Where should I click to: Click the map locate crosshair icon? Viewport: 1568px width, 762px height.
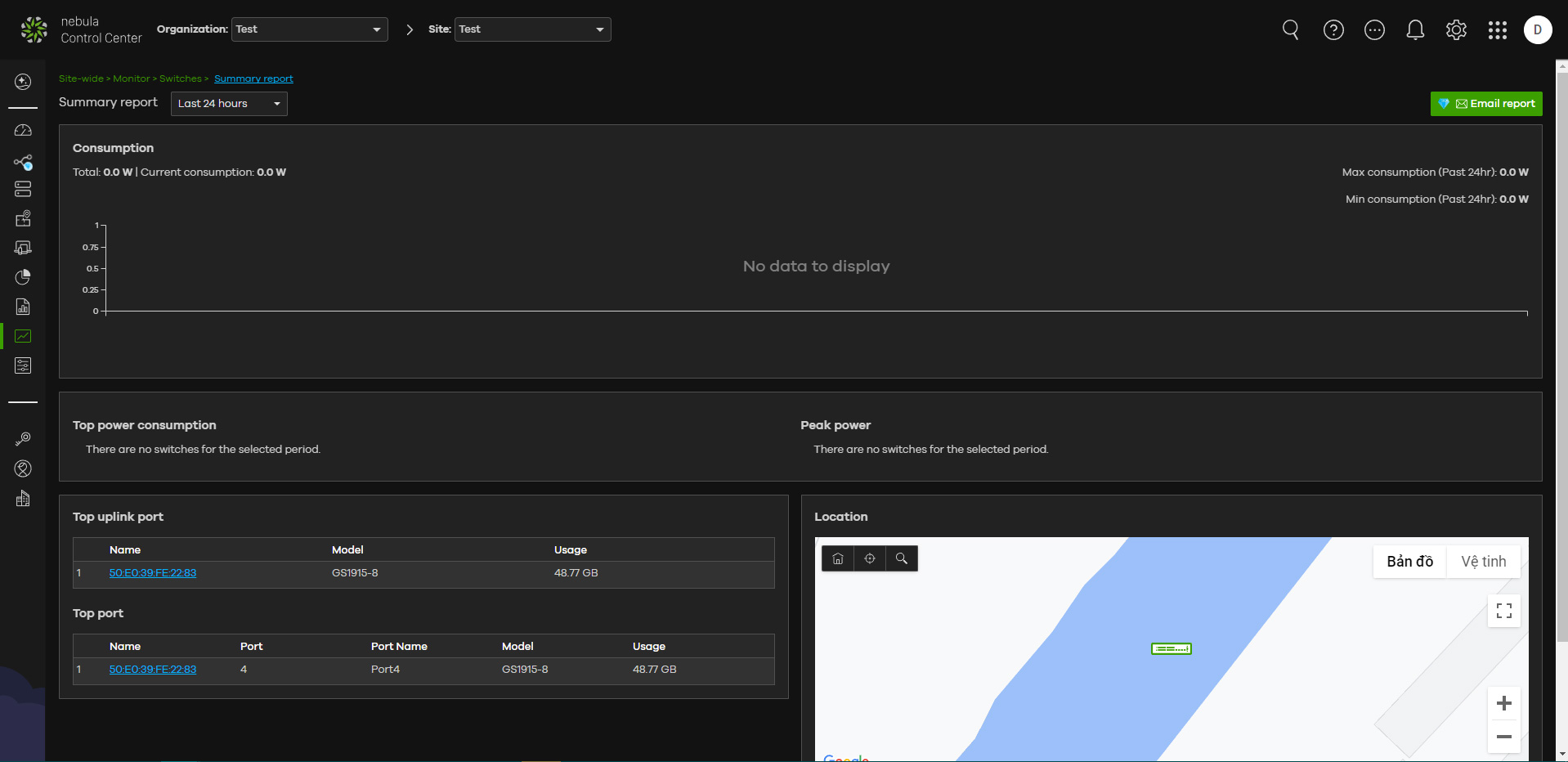coord(870,558)
